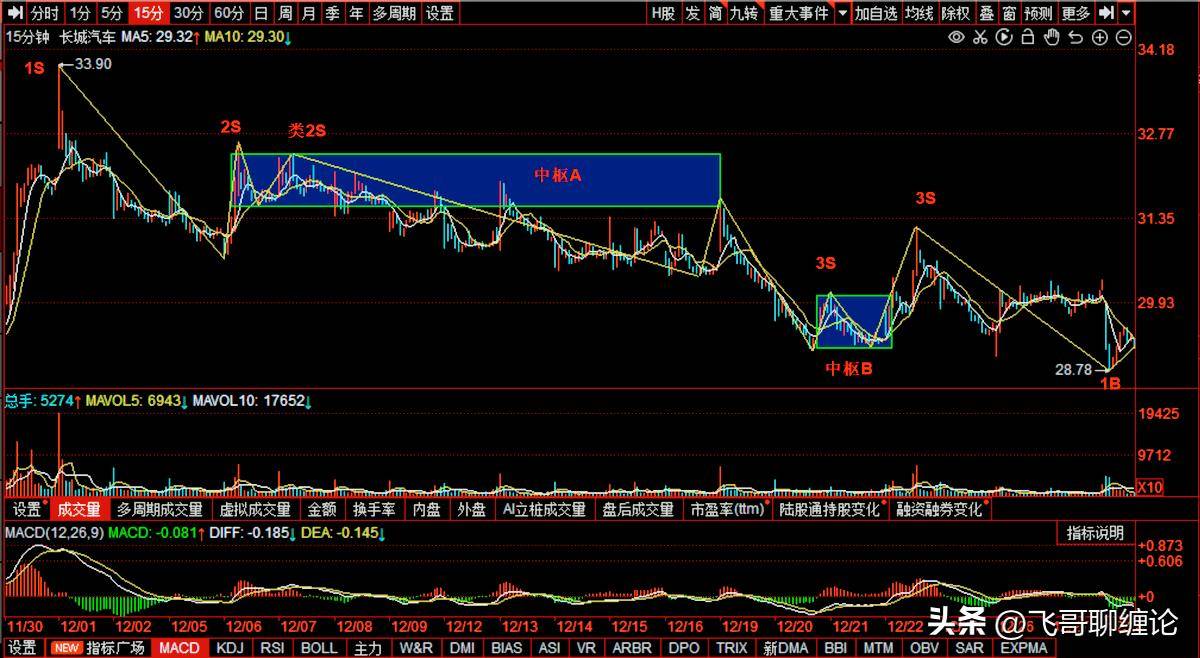Click the 简 button

715,13
